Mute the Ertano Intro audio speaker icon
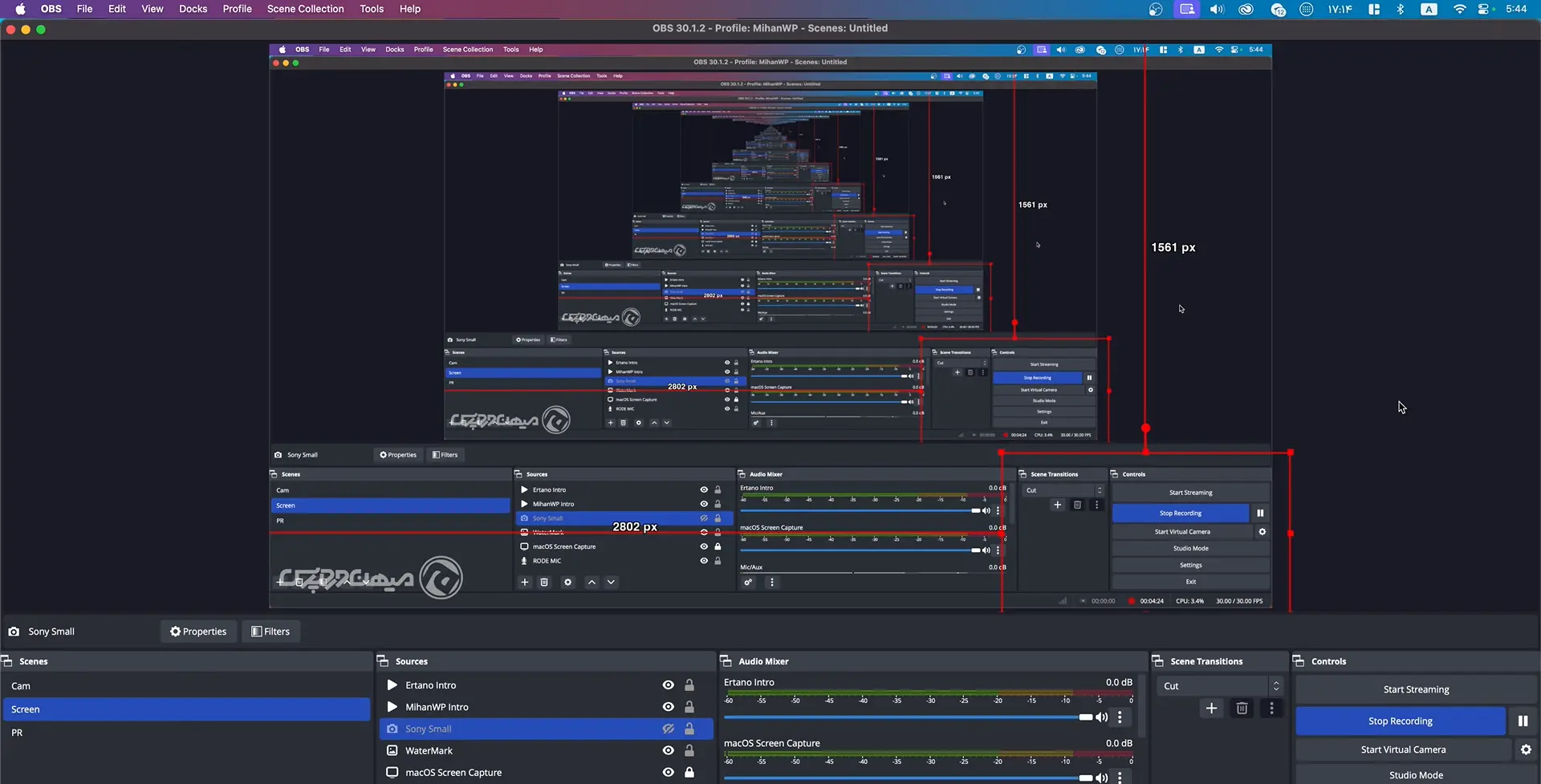 [x=1102, y=717]
